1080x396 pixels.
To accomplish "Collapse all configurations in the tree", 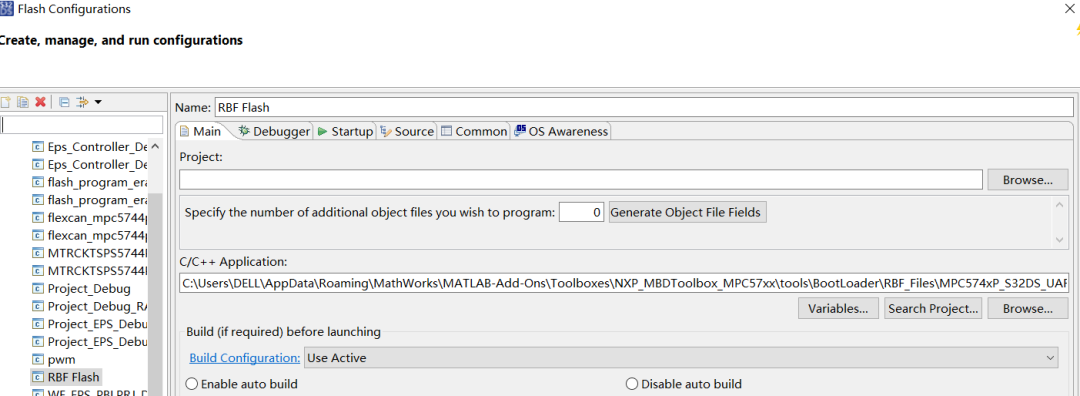I will point(63,102).
